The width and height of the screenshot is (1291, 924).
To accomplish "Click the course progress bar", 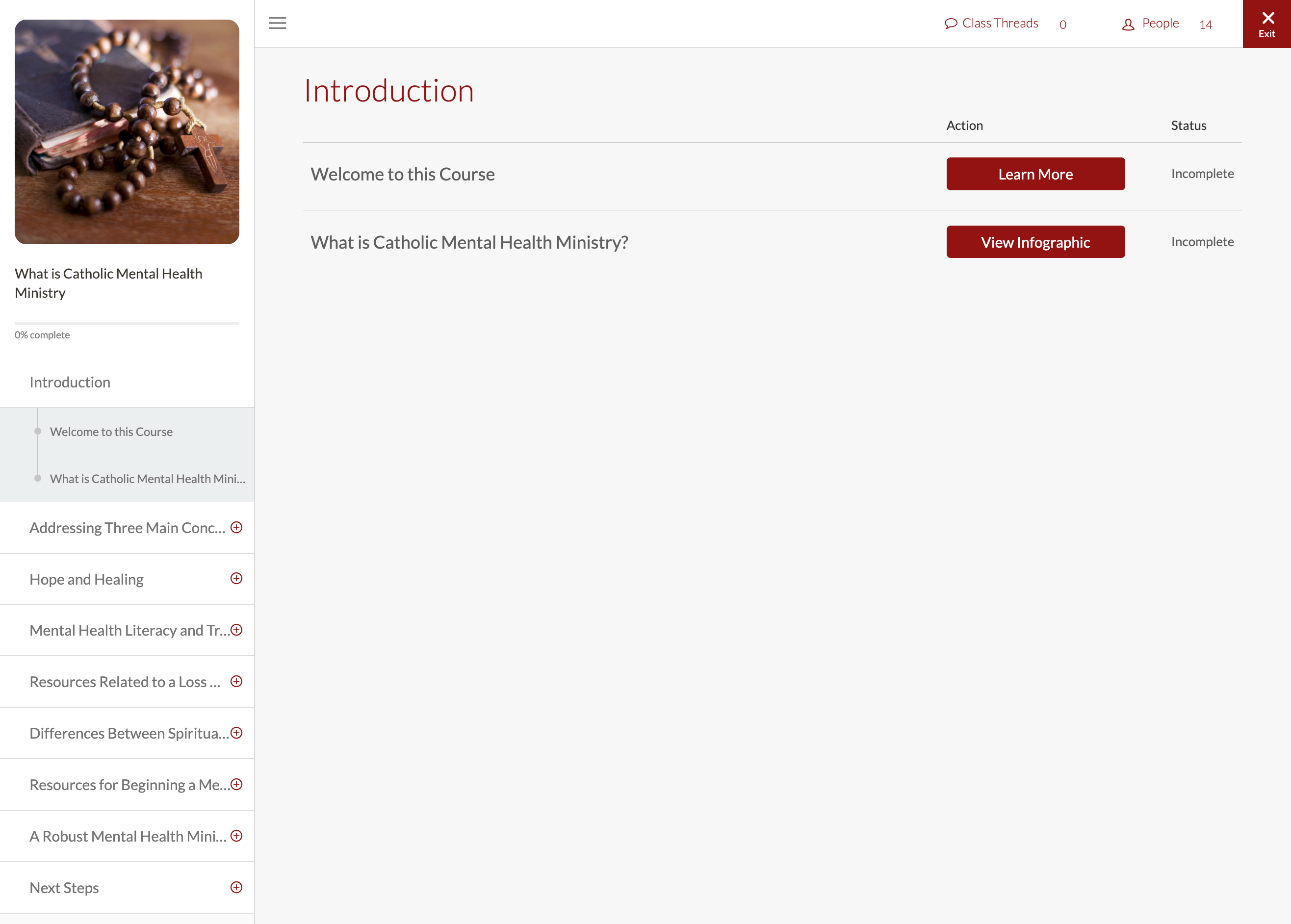I will click(x=127, y=323).
